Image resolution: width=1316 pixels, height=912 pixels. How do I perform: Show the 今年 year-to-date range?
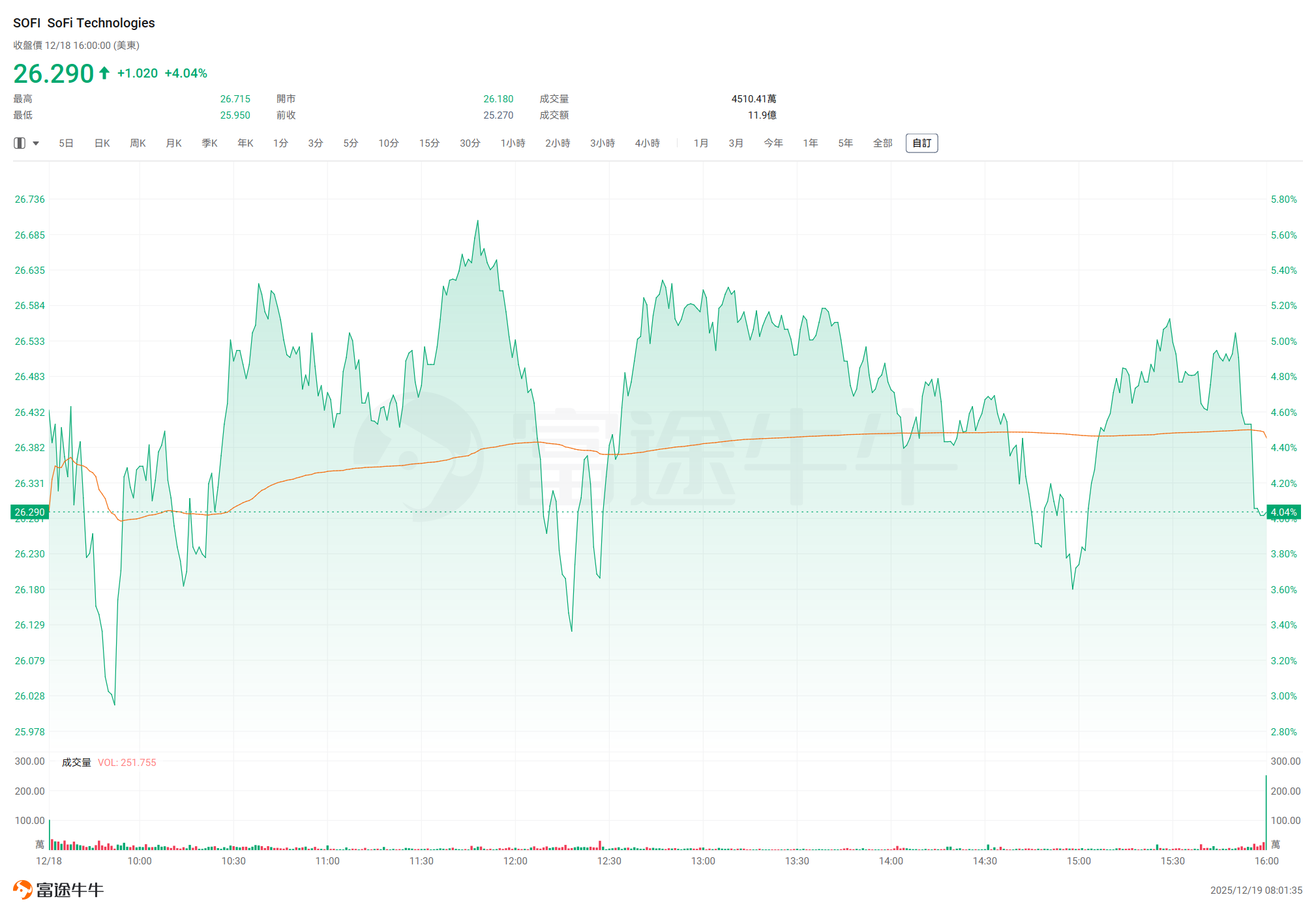pyautogui.click(x=773, y=143)
